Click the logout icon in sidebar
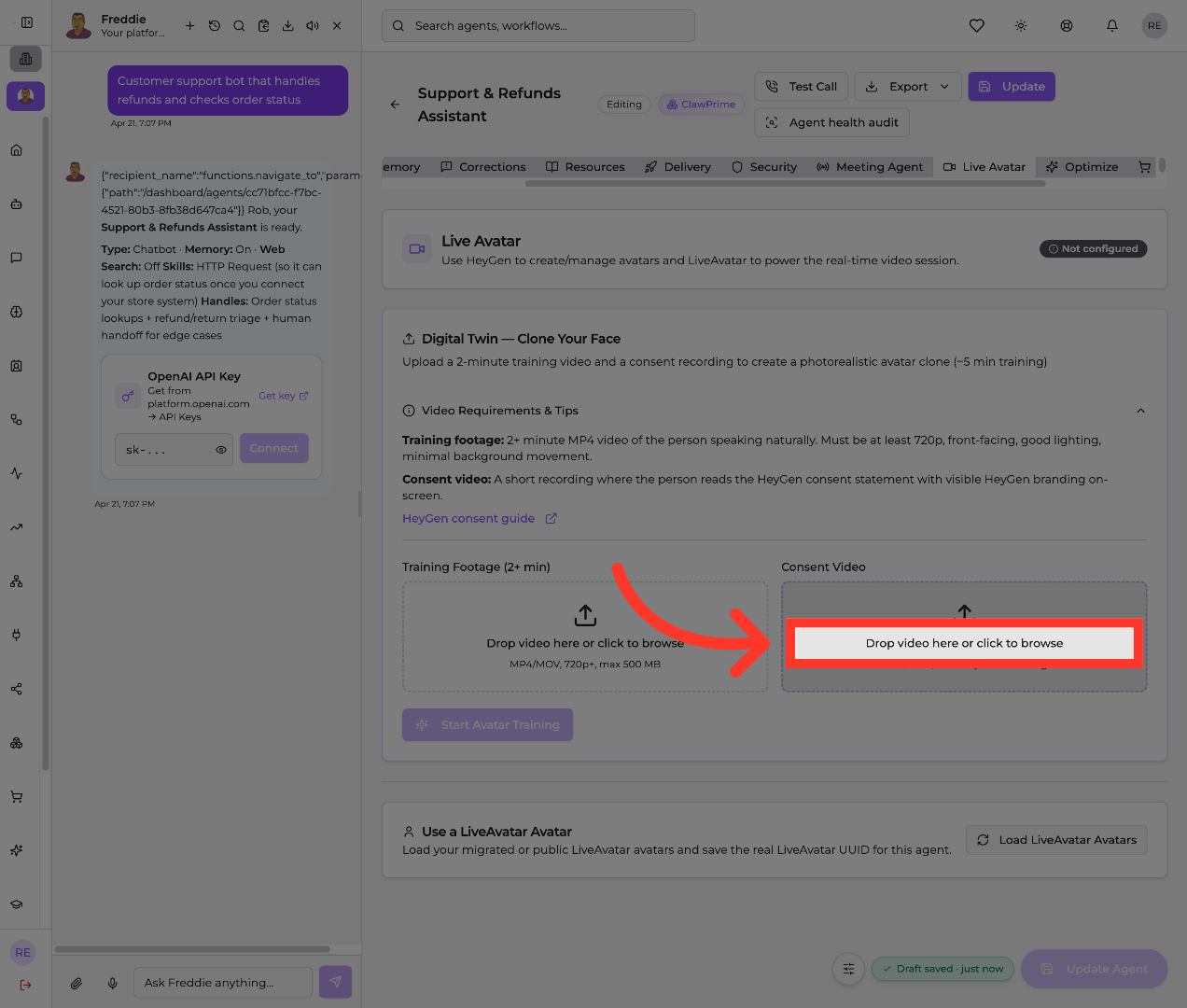 pos(25,985)
